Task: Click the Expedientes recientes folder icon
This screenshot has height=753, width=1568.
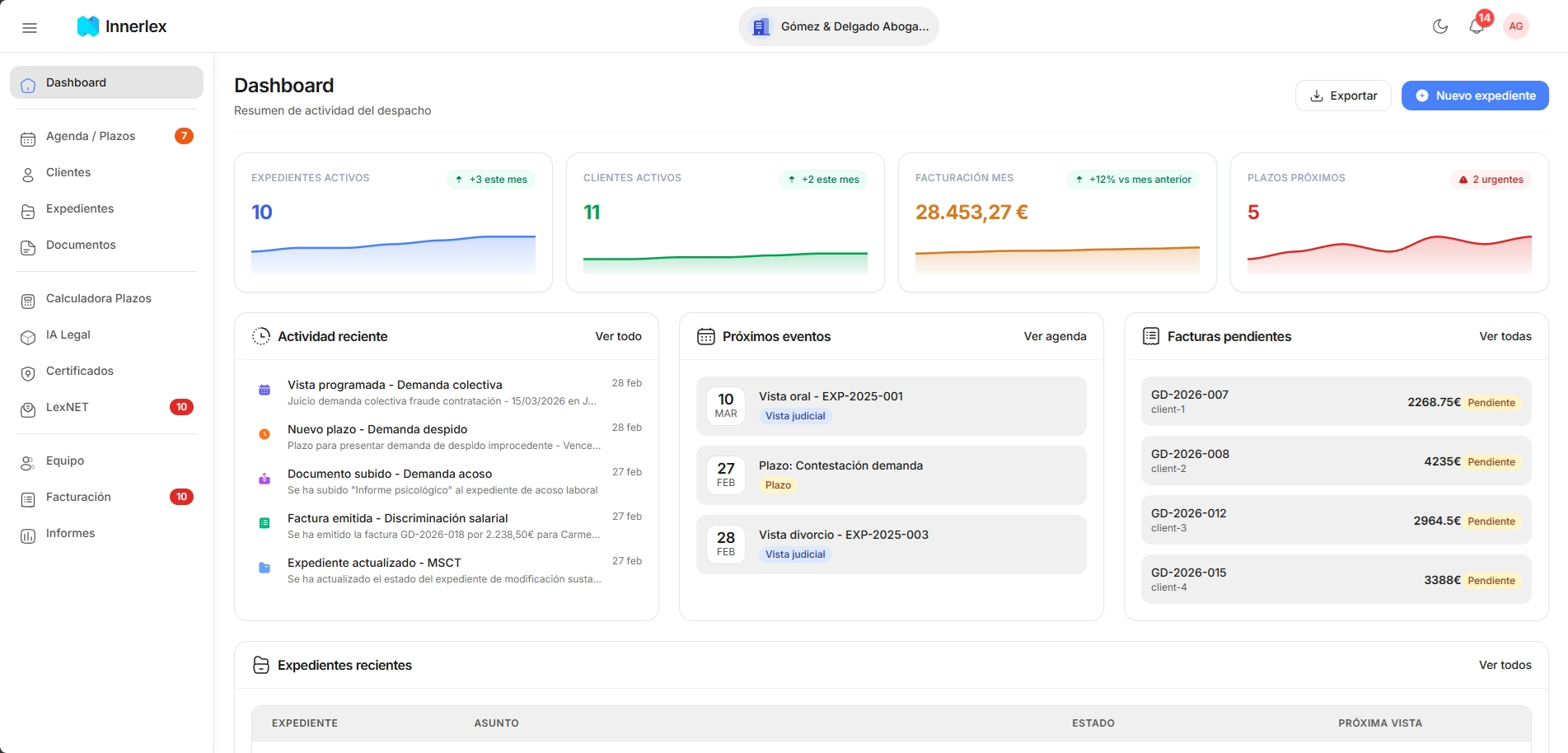Action: 261,665
